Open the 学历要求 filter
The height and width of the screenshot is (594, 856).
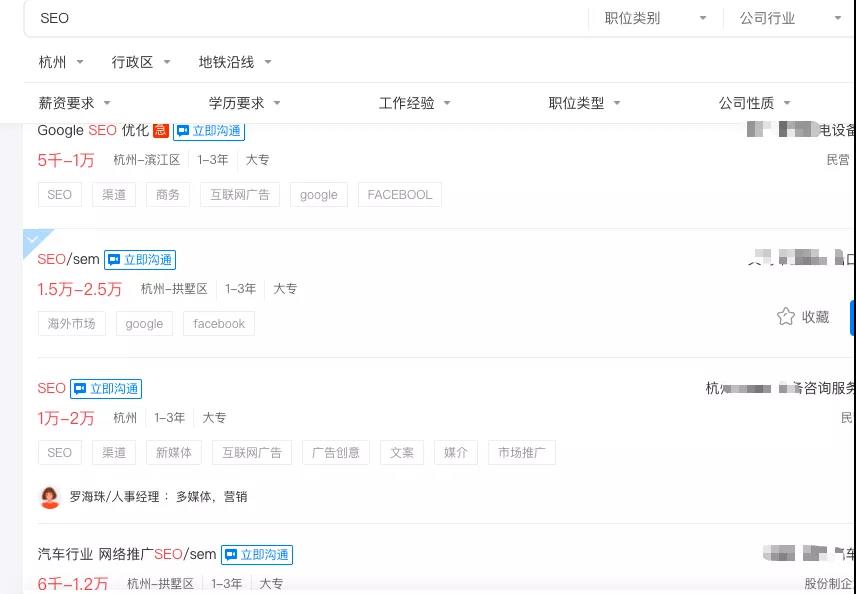coord(244,103)
